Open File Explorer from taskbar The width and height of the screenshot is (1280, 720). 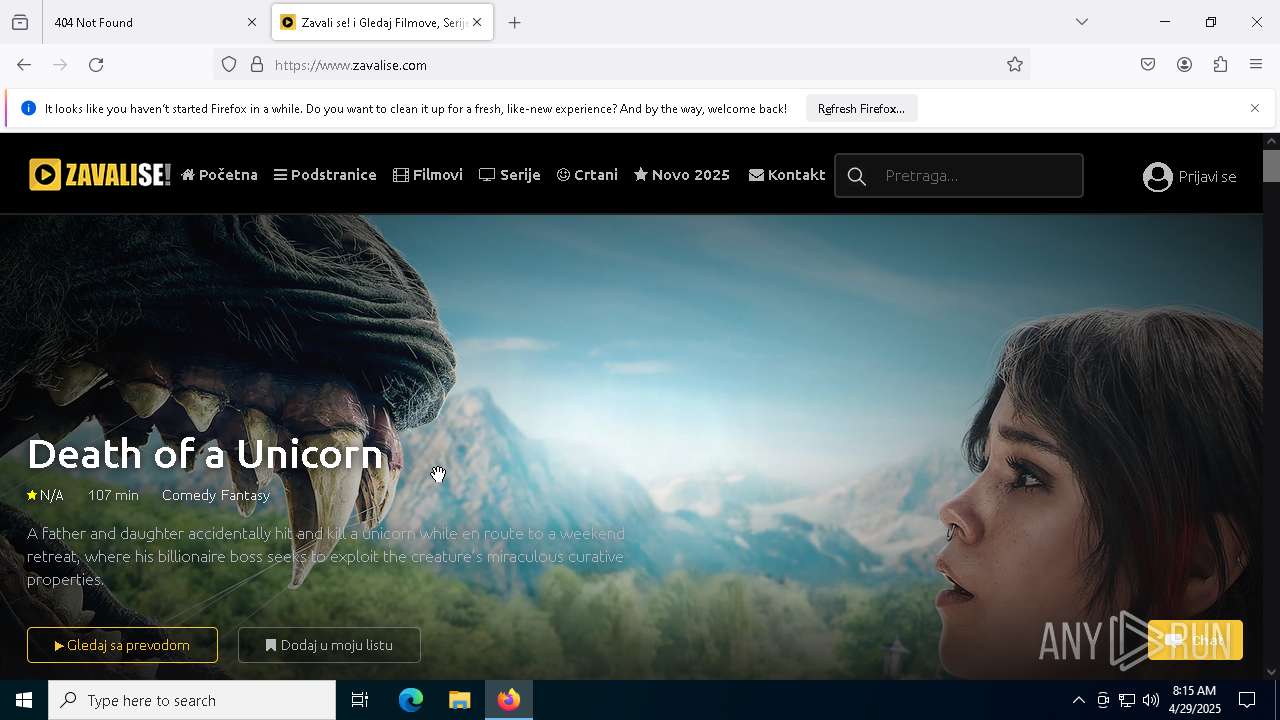tap(459, 700)
